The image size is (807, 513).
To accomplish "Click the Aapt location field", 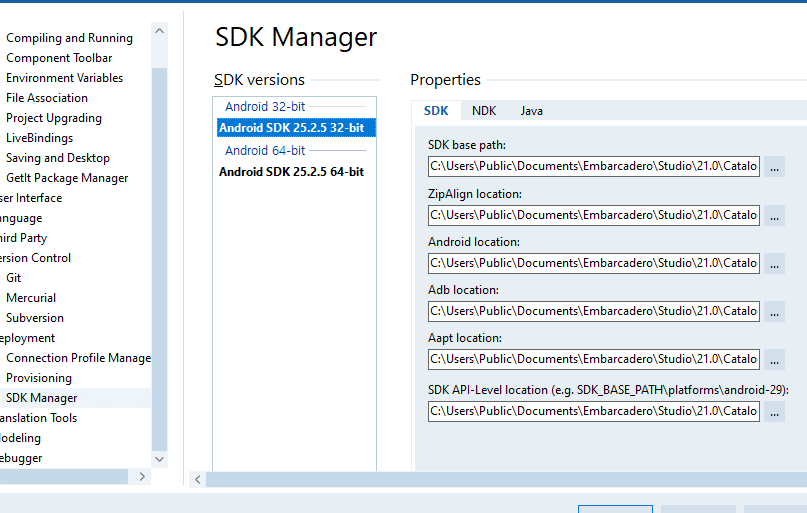I will pos(594,359).
